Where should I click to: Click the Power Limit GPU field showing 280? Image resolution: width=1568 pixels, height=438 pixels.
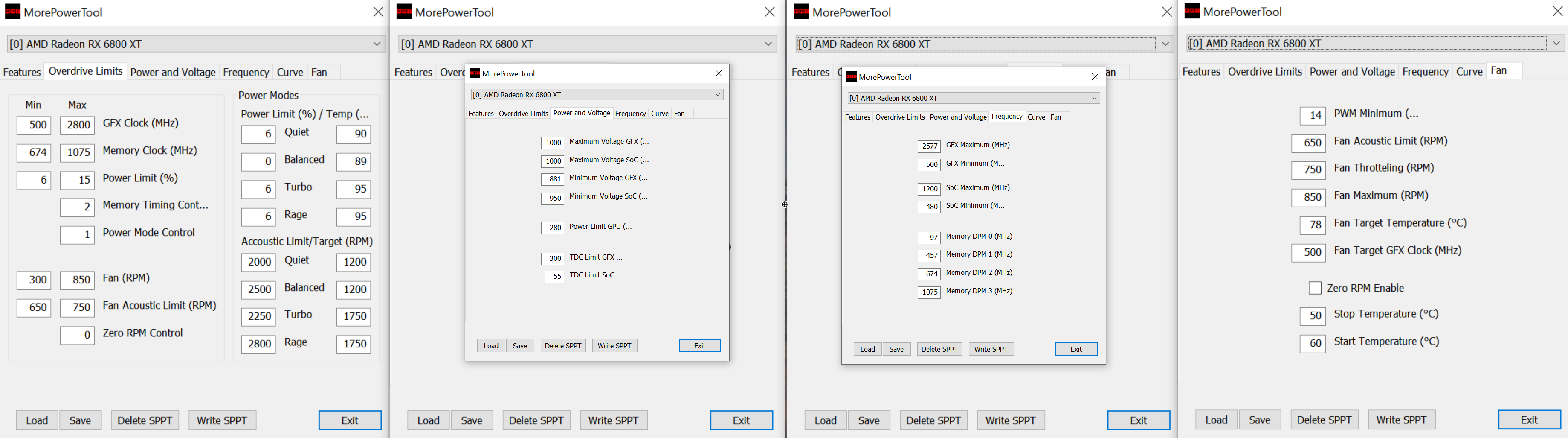(x=553, y=228)
